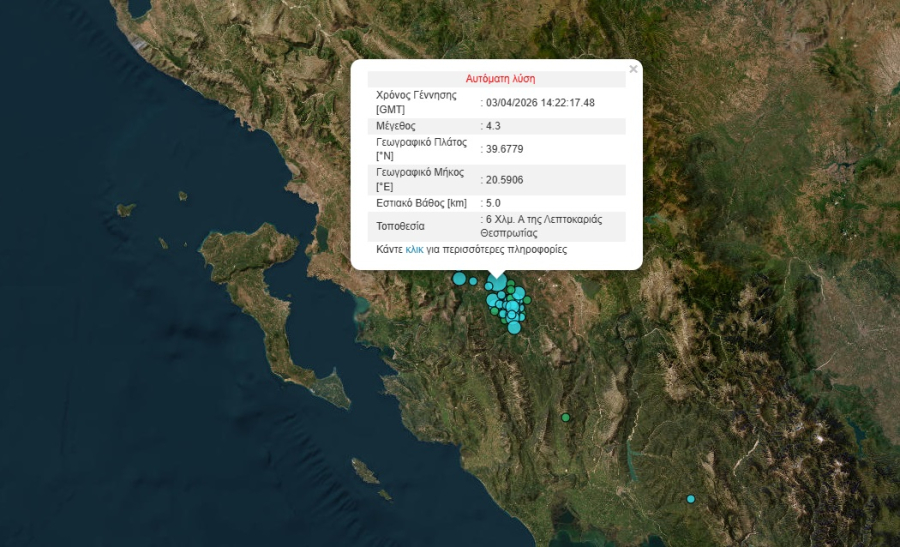Viewport: 900px width, 547px height.
Task: Select the bottom-most cyan marker in the cluster
Action: click(x=514, y=327)
